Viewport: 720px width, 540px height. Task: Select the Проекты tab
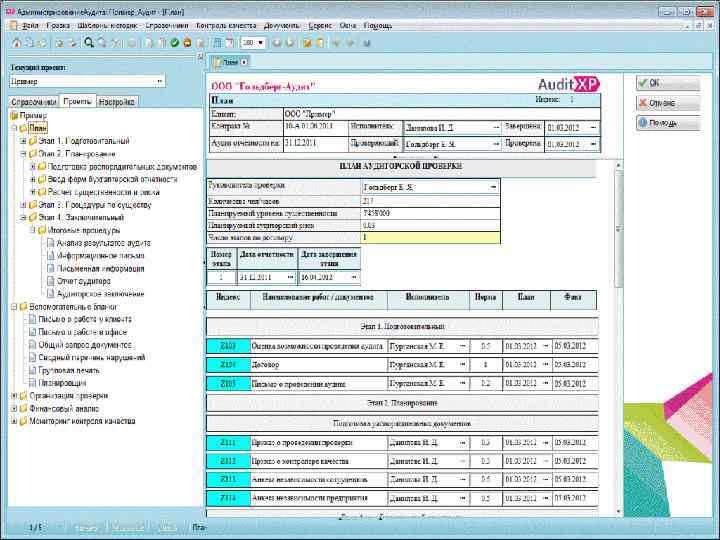pyautogui.click(x=77, y=101)
